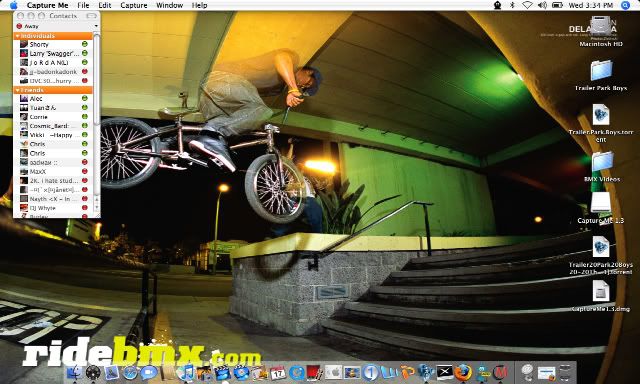Launch iTunes from the dock

[186, 373]
